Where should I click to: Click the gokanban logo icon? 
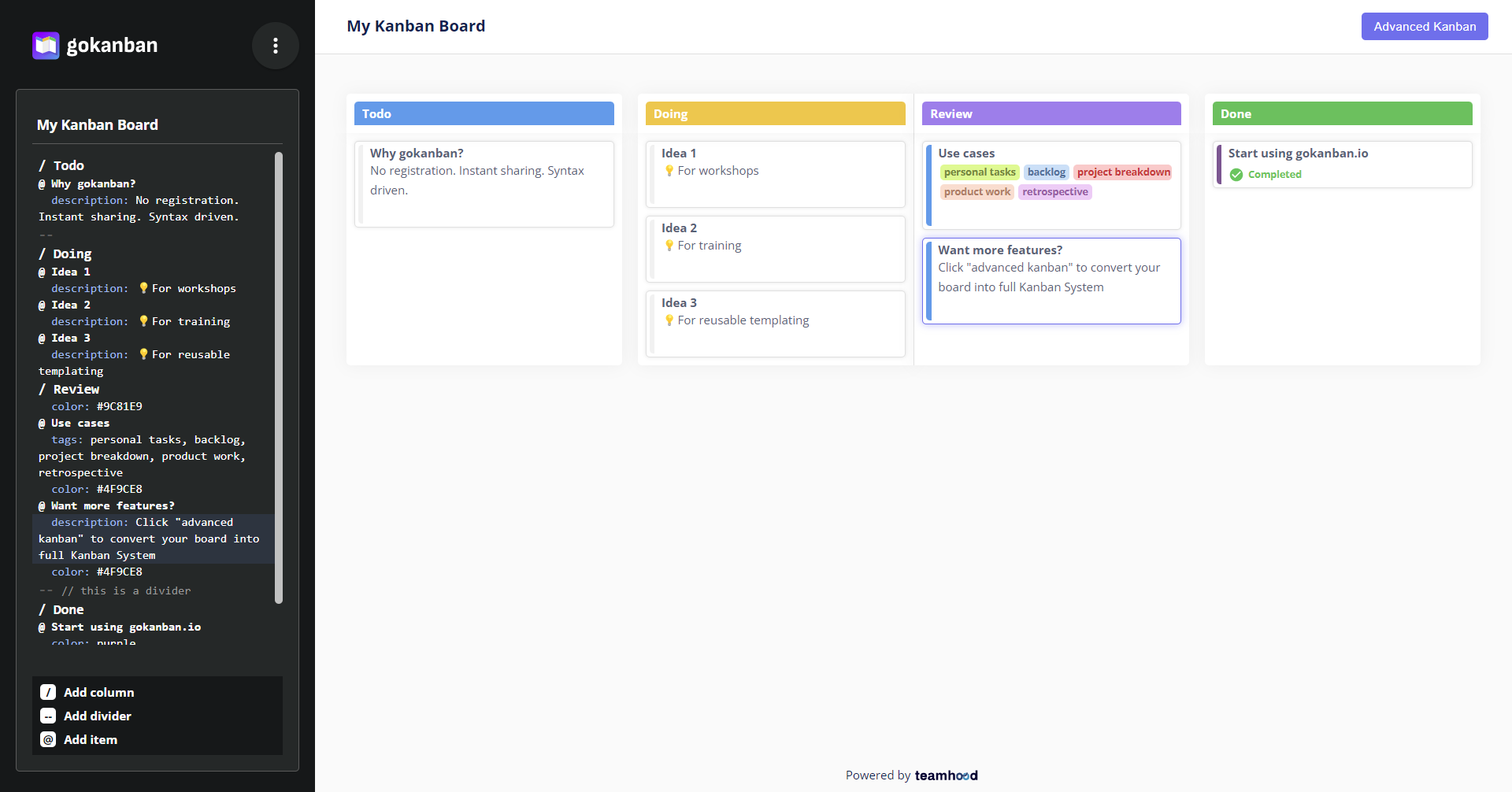[46, 45]
